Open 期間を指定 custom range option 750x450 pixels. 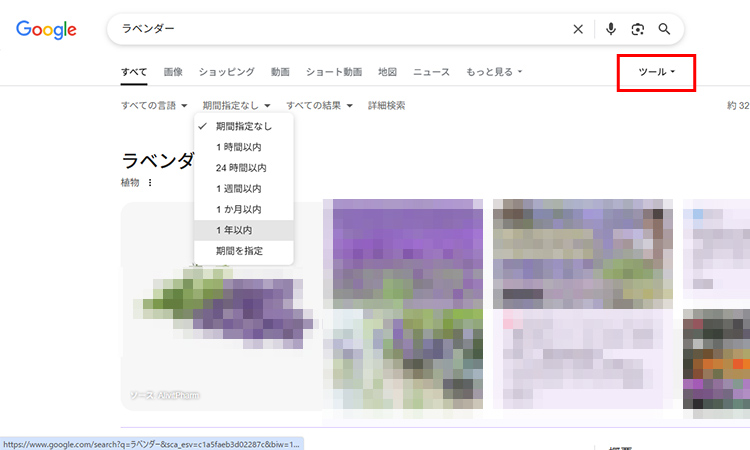(x=239, y=251)
